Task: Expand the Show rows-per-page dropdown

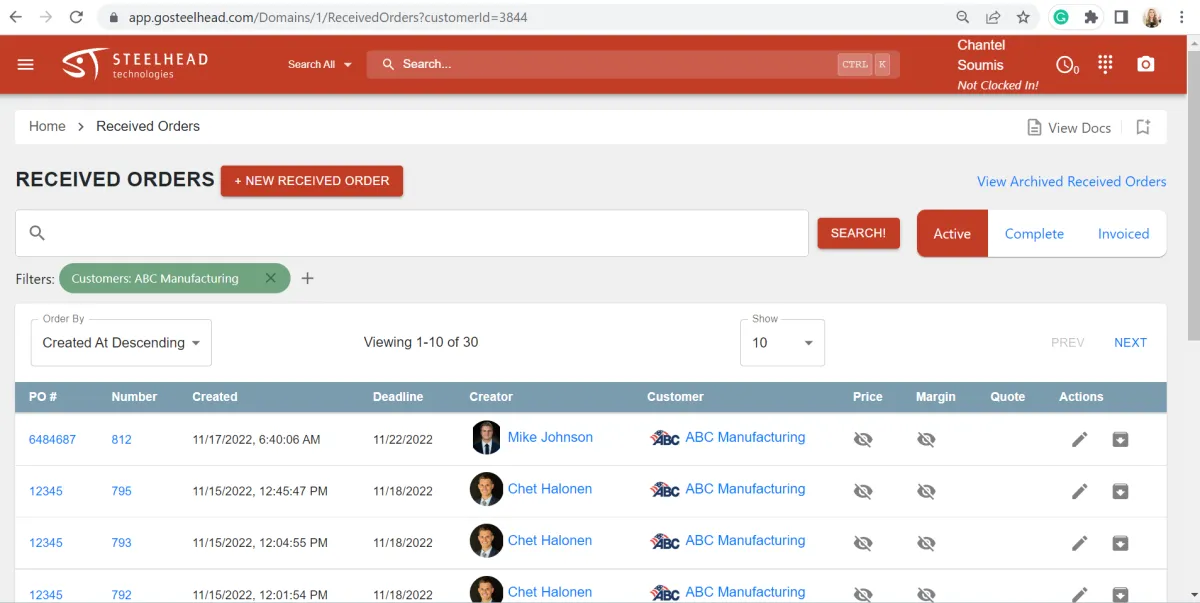Action: tap(782, 343)
